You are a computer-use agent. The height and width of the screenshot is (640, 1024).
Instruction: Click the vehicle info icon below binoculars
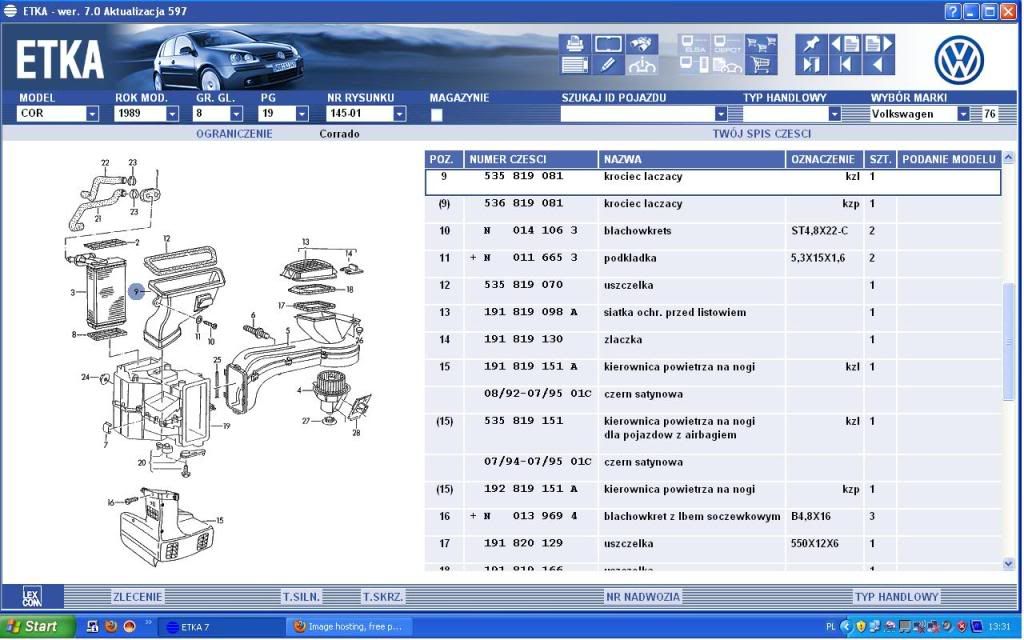tap(641, 65)
